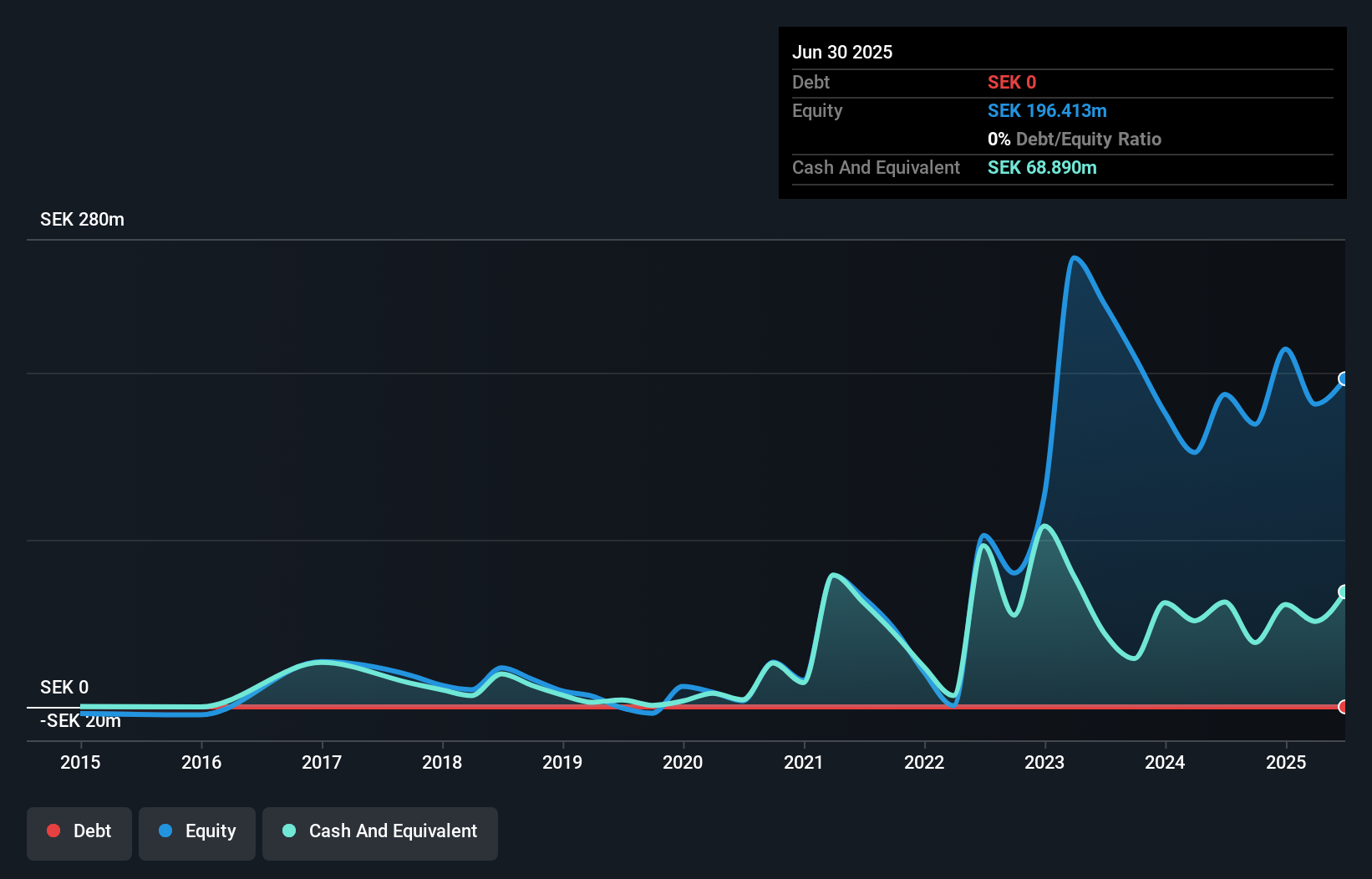Select the red debt endpoint marker on the chart
Image resolution: width=1372 pixels, height=879 pixels.
[1343, 707]
